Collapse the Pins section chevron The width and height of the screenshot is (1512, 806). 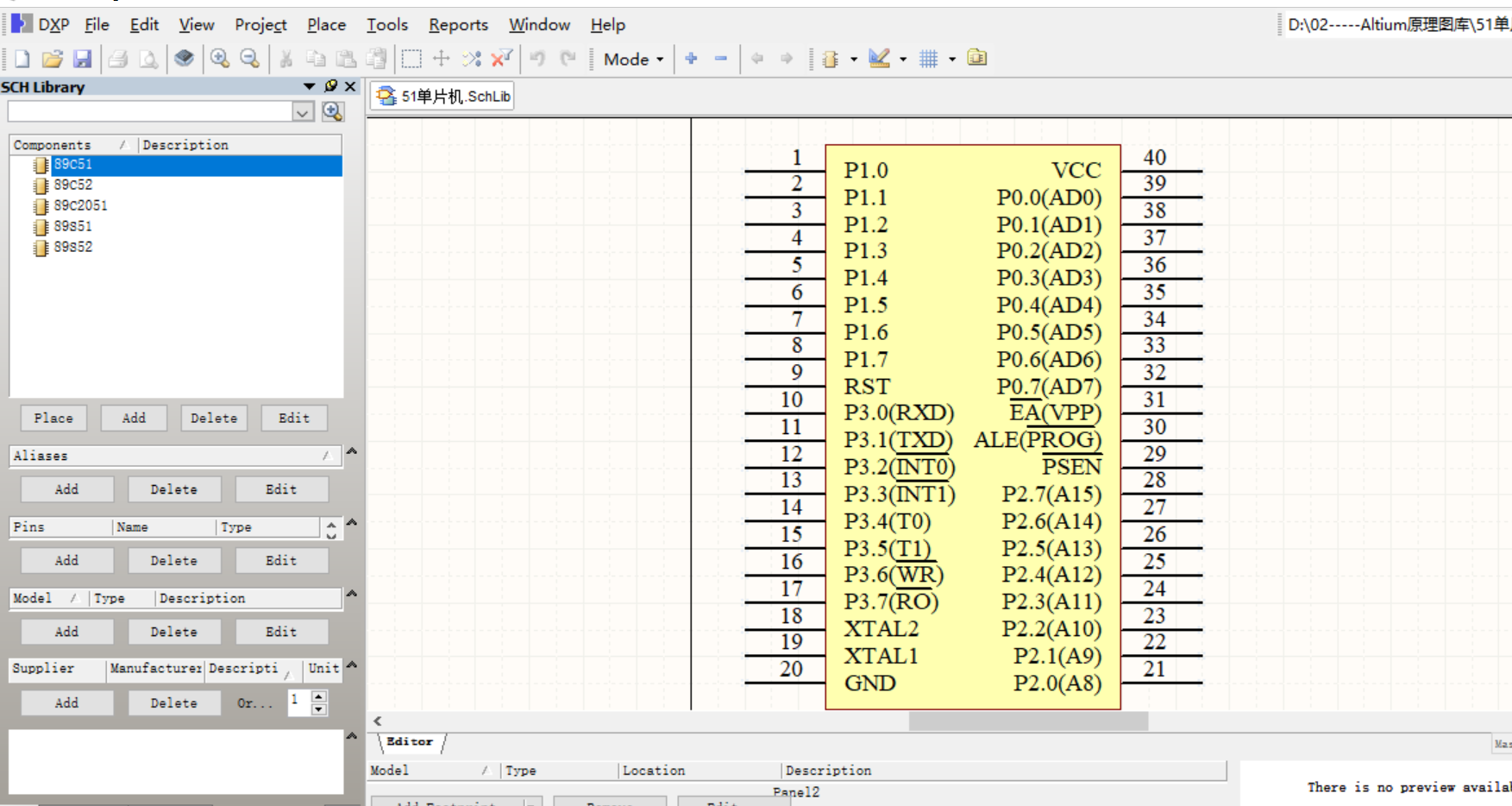coord(352,523)
